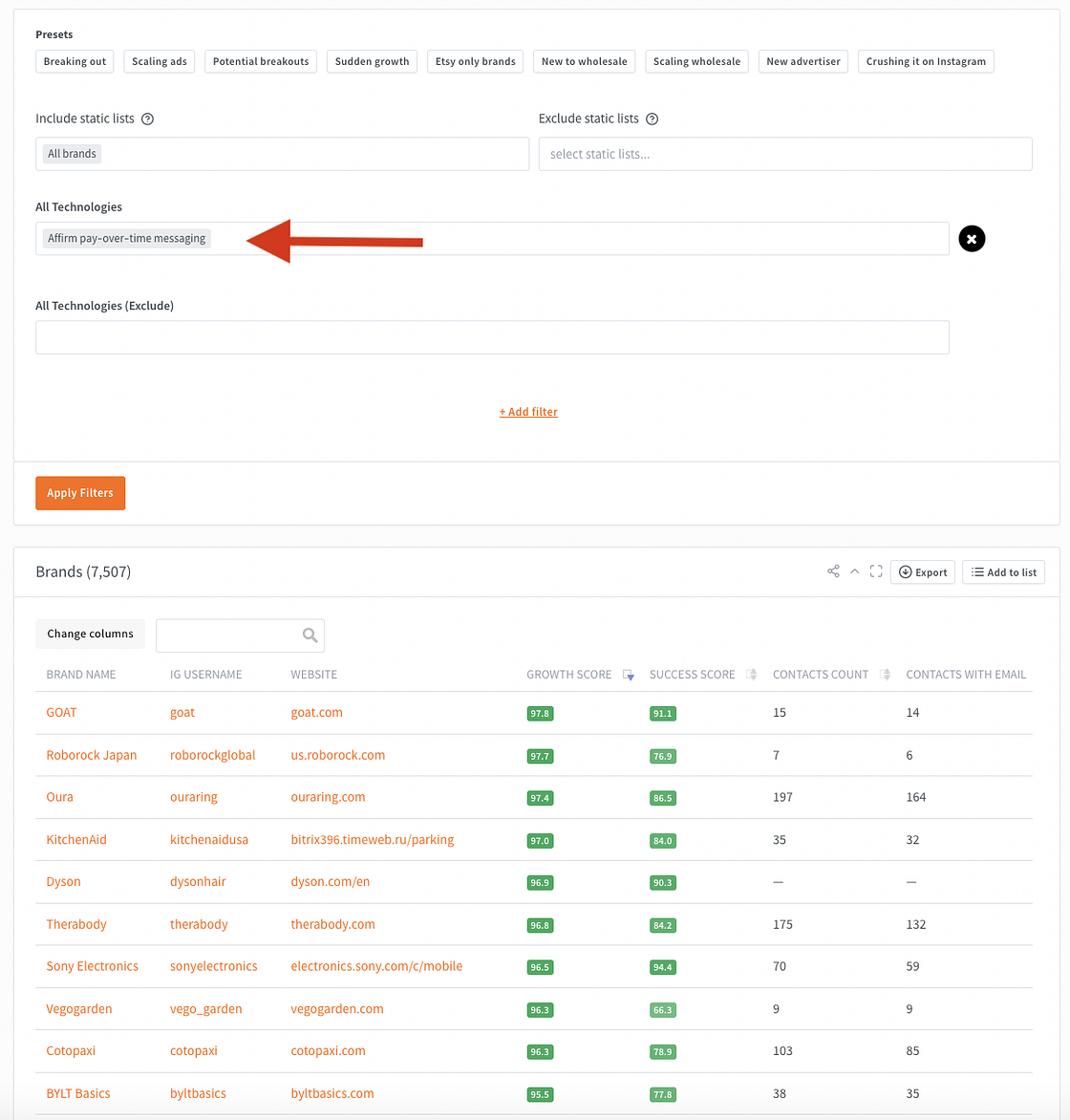The image size is (1070, 1120).
Task: Apply the Scaling ads preset
Action: (x=160, y=61)
